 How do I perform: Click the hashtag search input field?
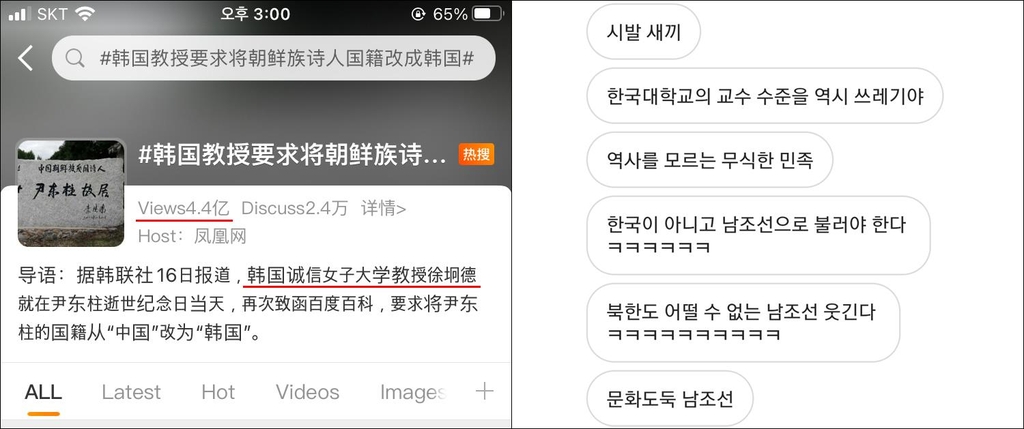click(274, 58)
